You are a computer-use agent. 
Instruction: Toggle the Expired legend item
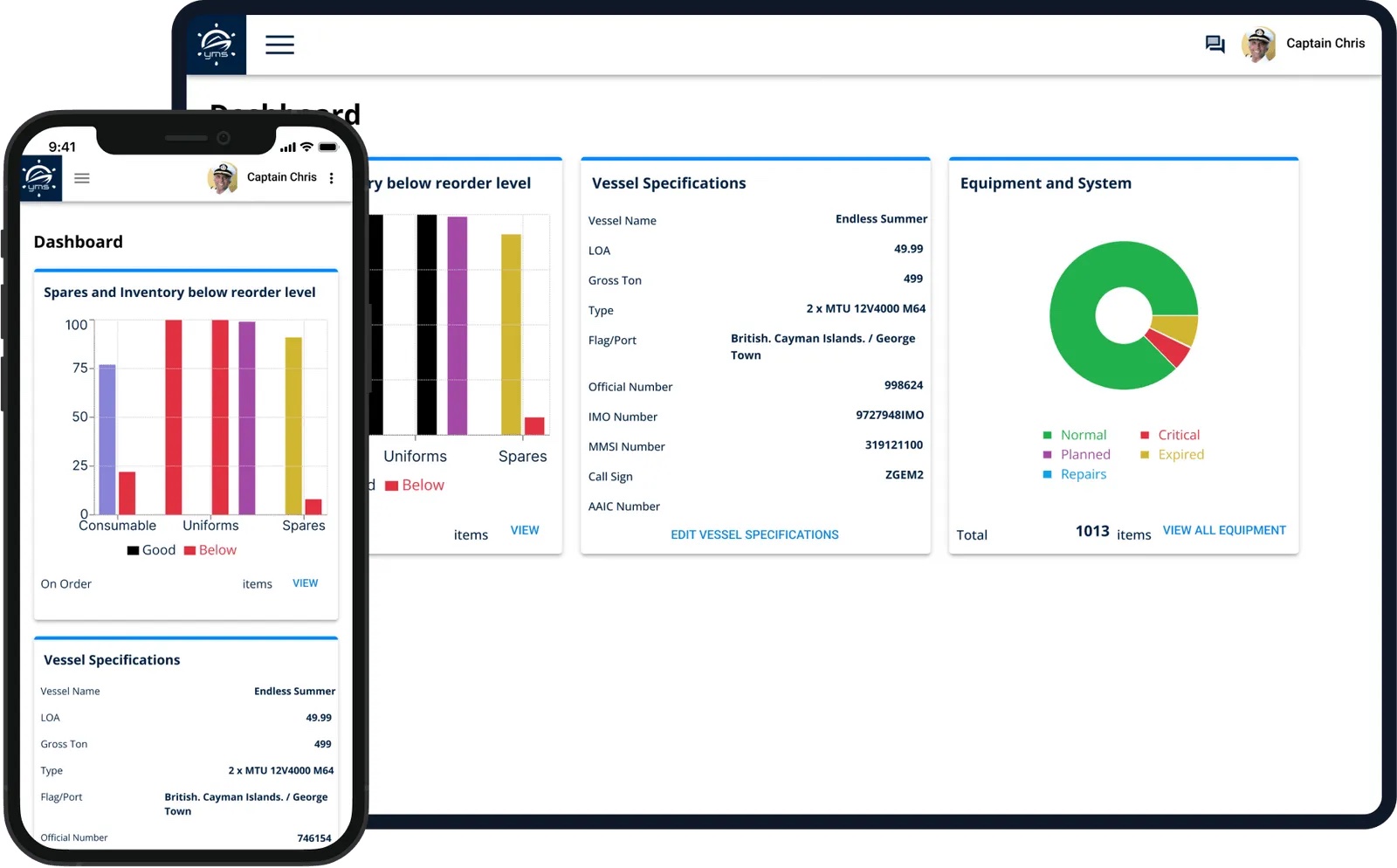pyautogui.click(x=1172, y=455)
